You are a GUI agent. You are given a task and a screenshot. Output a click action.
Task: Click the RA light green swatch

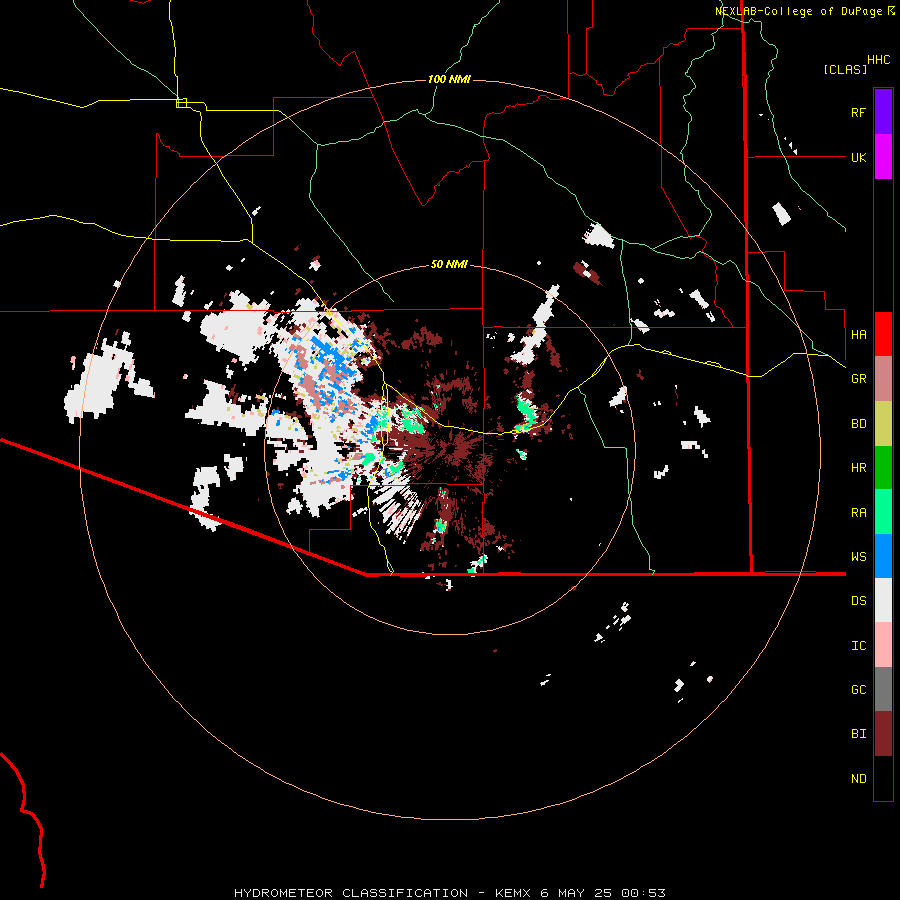(x=883, y=512)
